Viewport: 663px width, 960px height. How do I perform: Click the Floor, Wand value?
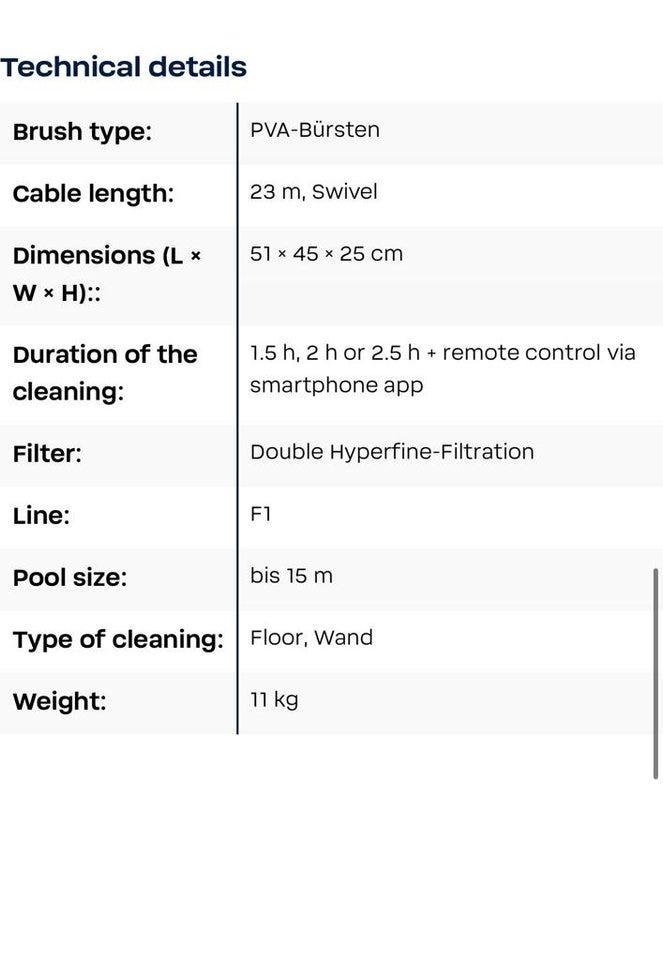click(x=311, y=638)
